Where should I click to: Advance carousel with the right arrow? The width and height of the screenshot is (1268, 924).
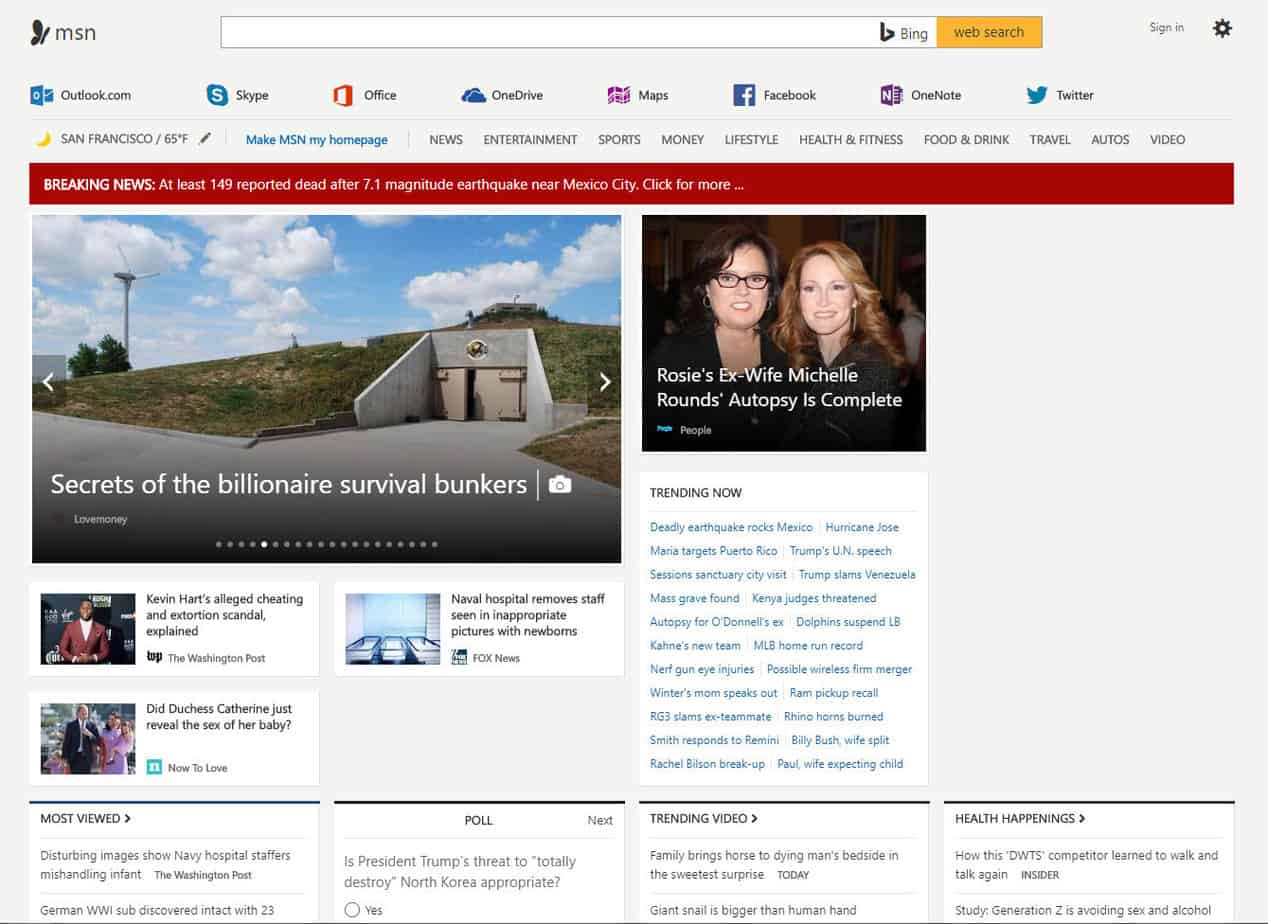click(x=604, y=381)
